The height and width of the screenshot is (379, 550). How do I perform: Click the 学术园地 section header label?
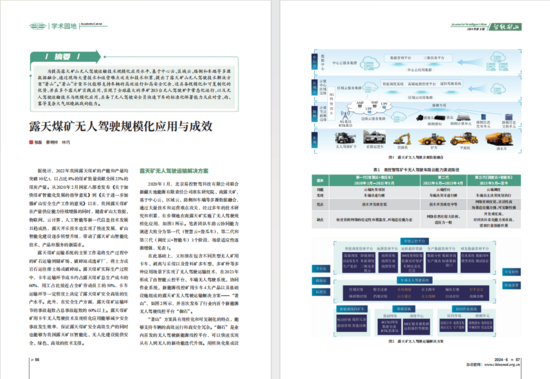coord(64,26)
